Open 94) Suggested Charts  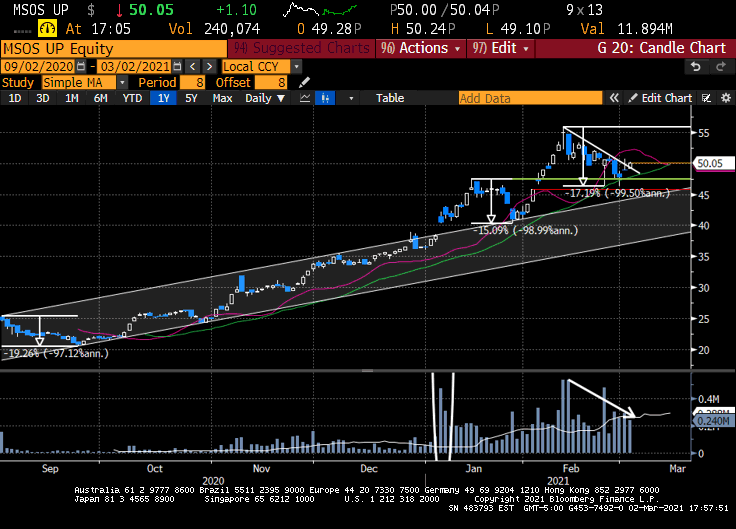(302, 48)
